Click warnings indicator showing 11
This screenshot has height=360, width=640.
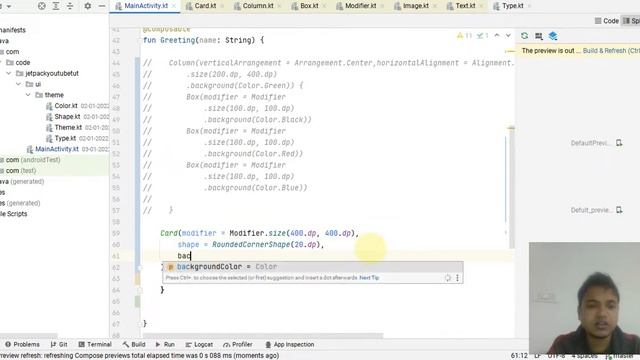click(x=464, y=36)
